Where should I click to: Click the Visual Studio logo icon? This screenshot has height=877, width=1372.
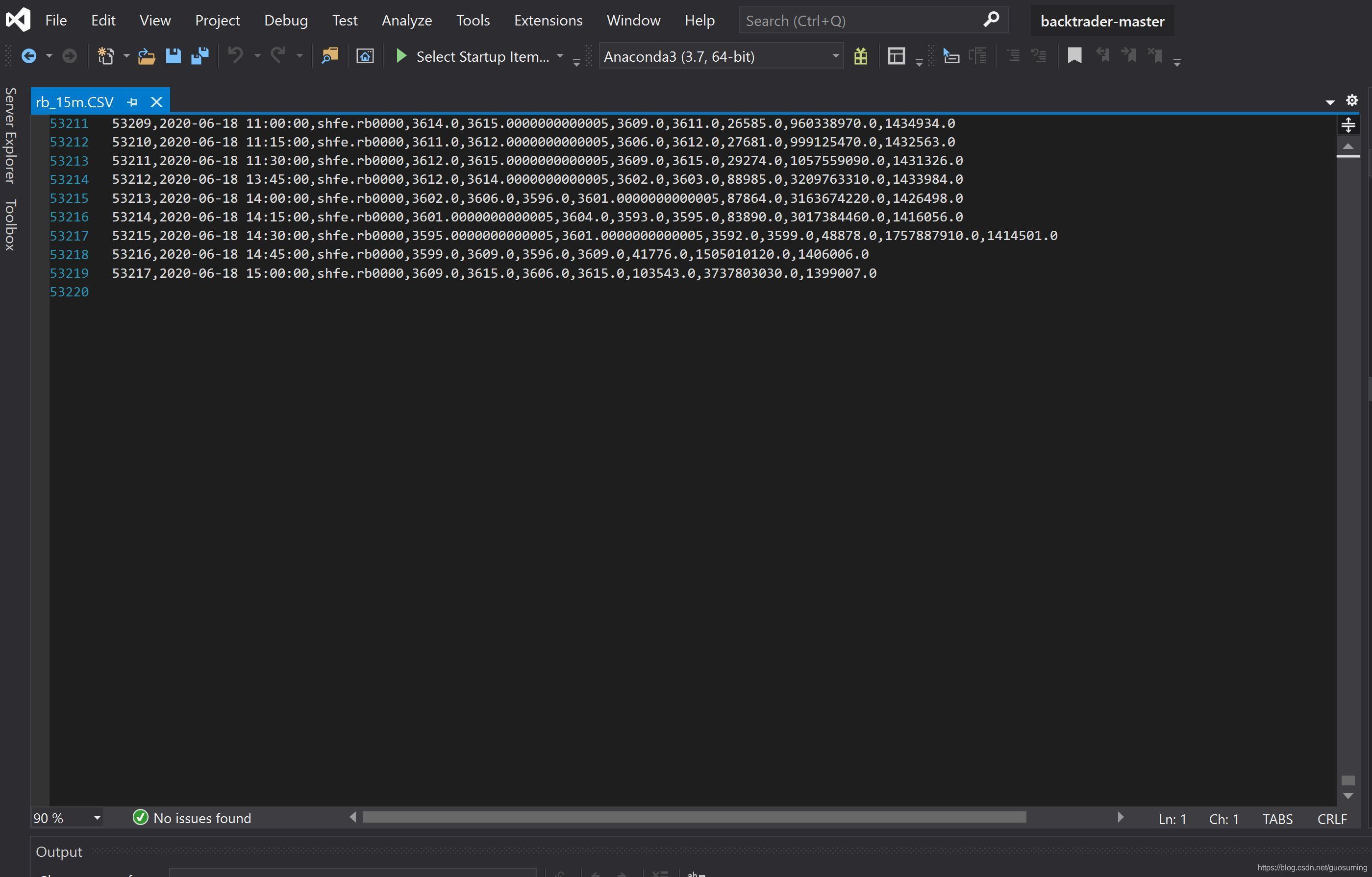pos(18,21)
